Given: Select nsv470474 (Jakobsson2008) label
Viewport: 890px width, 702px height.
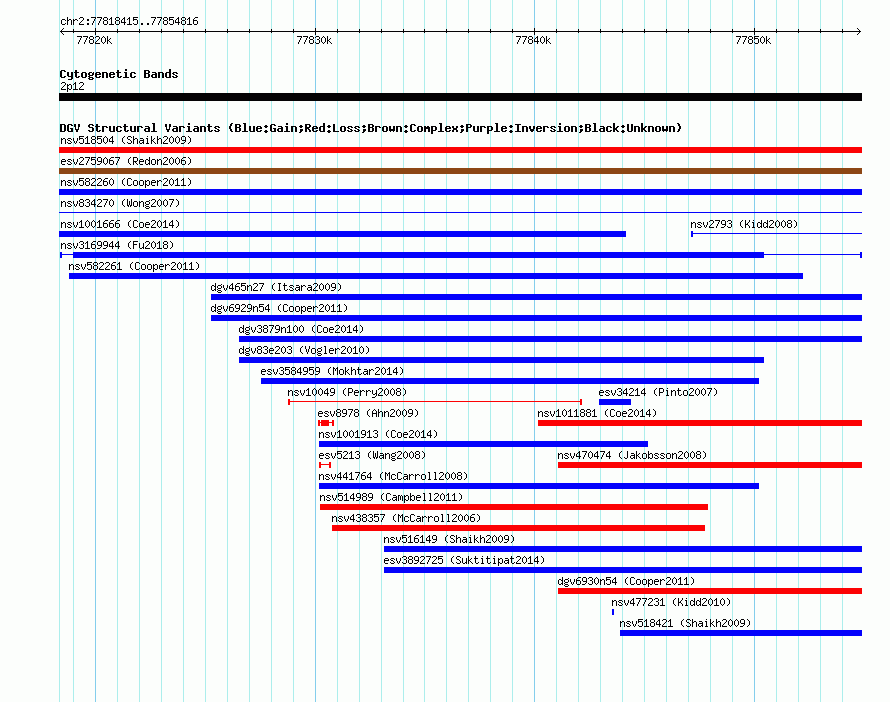Looking at the screenshot, I should [x=632, y=455].
